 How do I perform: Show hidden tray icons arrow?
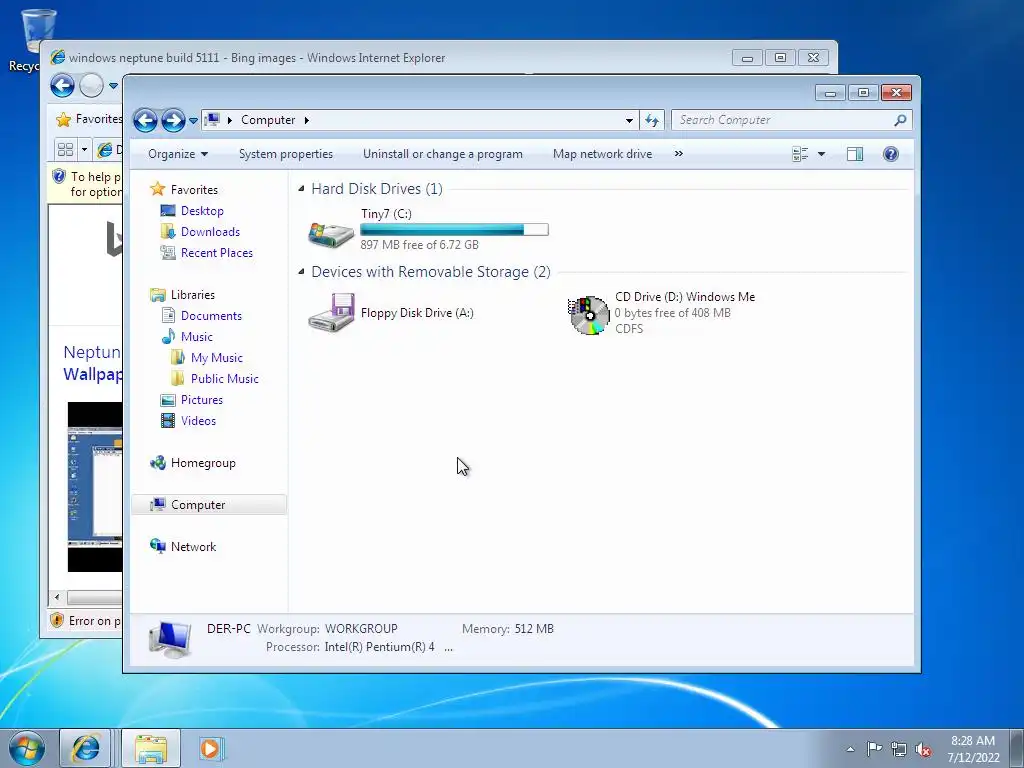coord(850,749)
